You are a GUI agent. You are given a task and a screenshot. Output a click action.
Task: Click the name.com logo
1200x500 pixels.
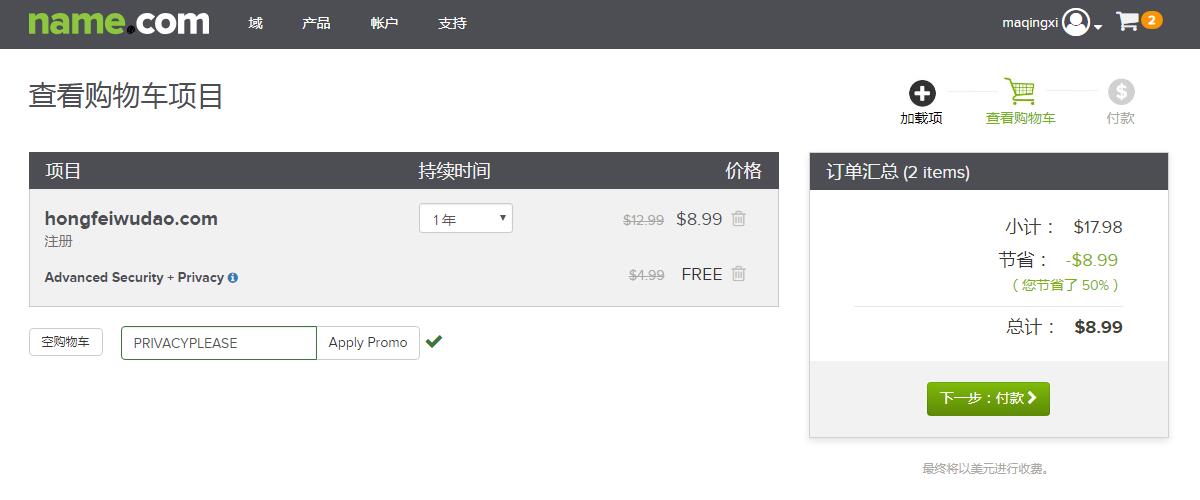119,22
